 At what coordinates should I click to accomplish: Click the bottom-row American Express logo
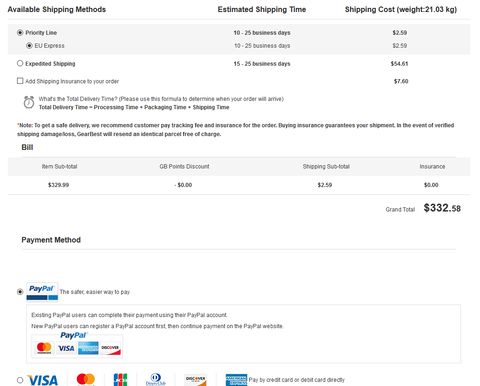[236, 380]
